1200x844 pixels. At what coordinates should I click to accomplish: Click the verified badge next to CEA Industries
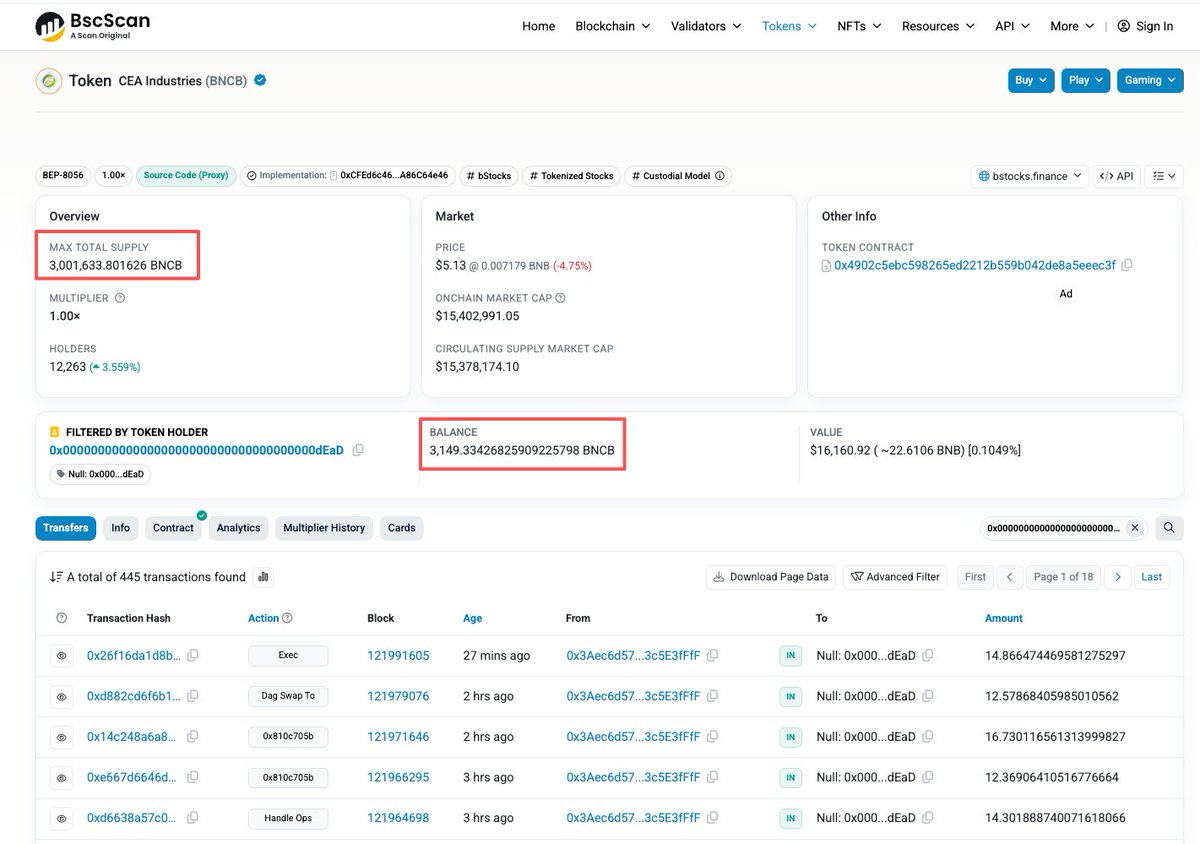pos(260,80)
